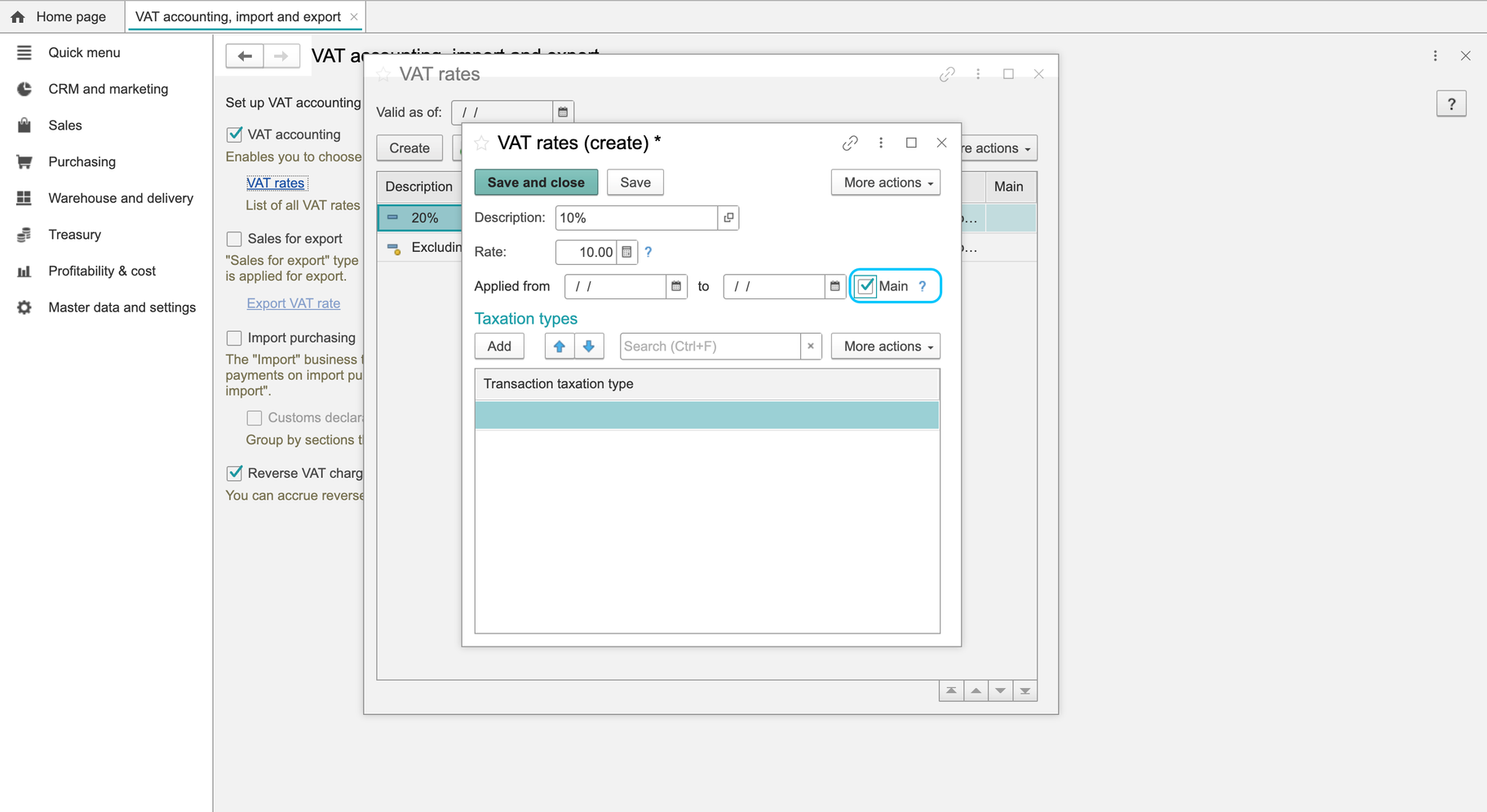1487x812 pixels.
Task: Open calculator icon in Rate field
Action: point(626,252)
